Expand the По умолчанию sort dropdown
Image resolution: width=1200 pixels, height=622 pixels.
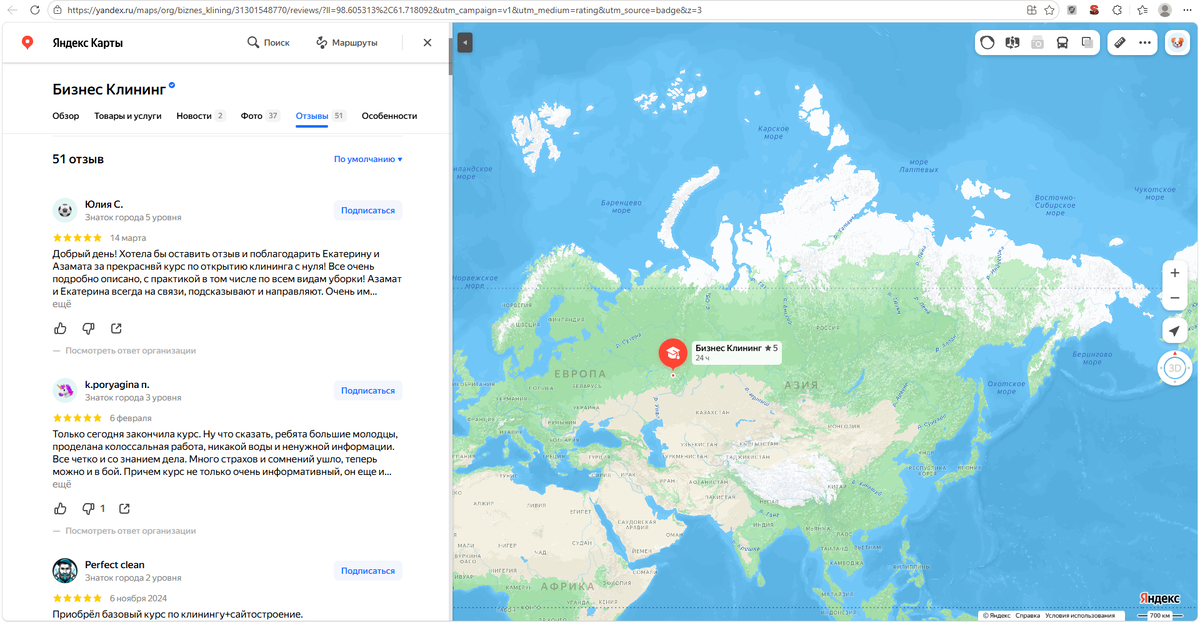point(368,159)
